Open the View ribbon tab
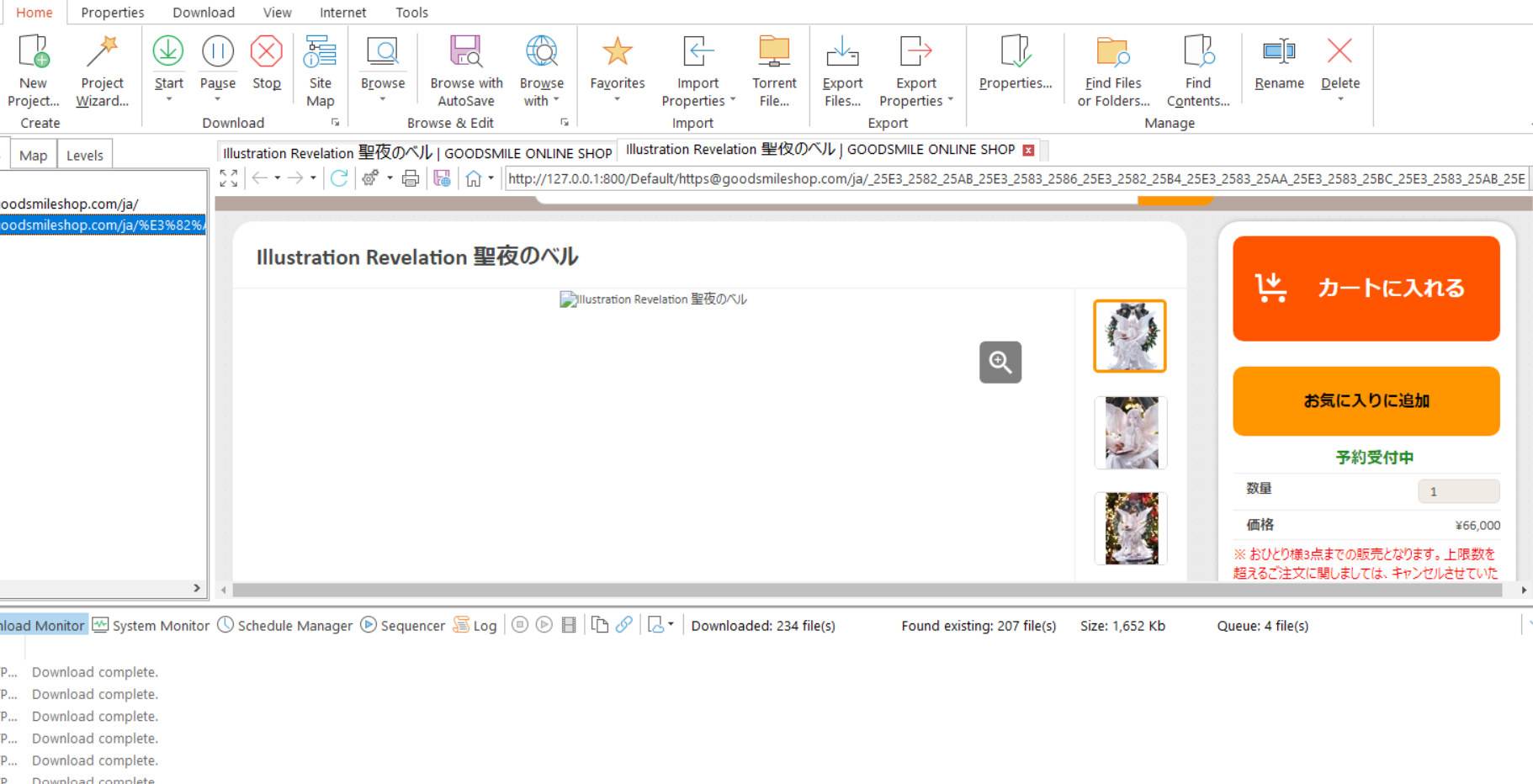Screen dimensions: 1533x784 (x=277, y=13)
